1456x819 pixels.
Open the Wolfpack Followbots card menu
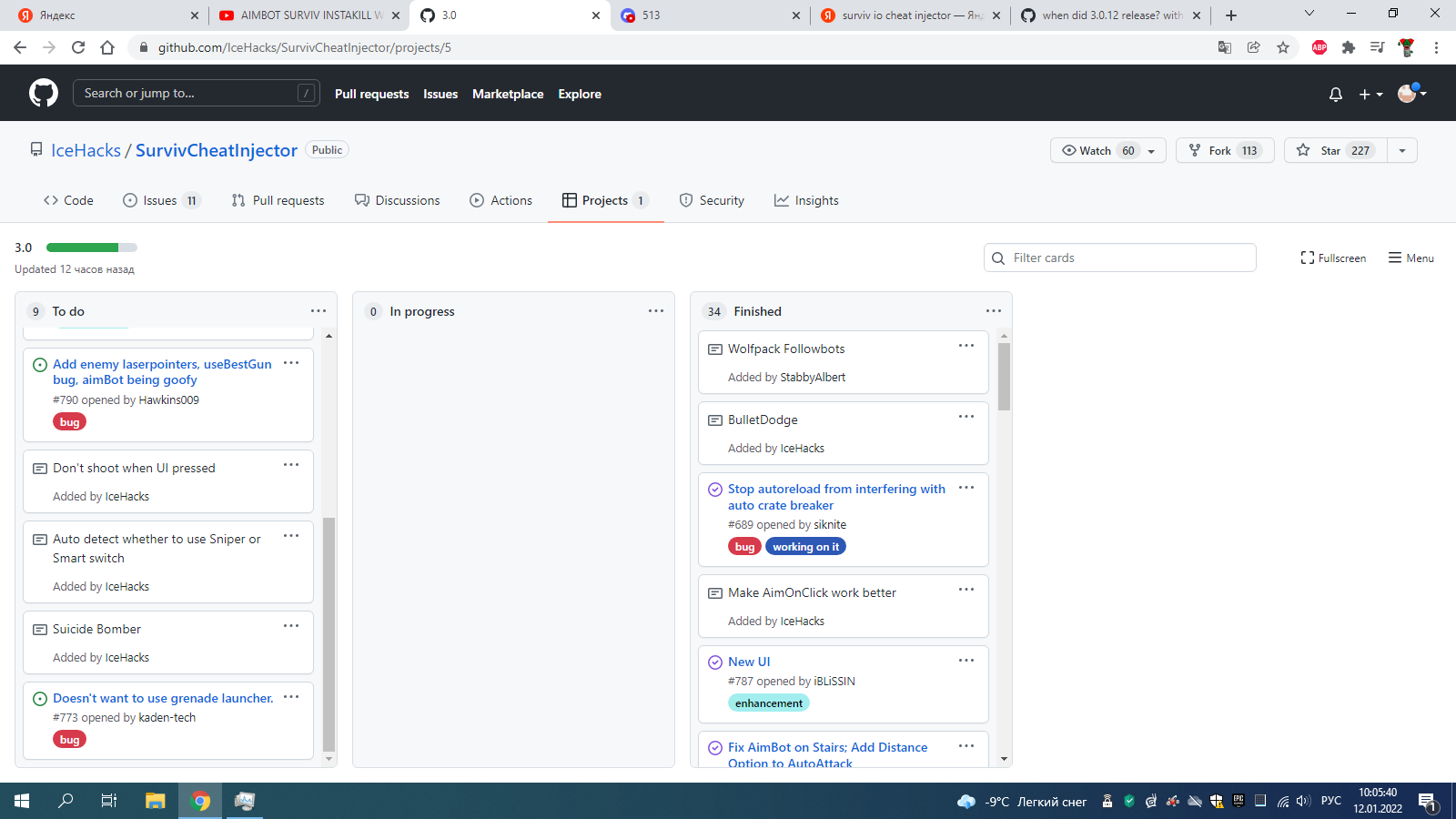click(966, 346)
